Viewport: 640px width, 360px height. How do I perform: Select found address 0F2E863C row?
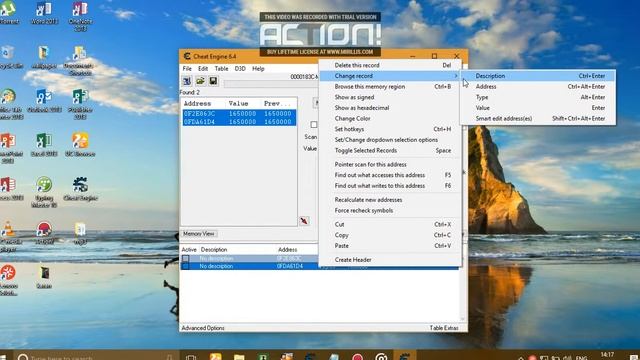tap(239, 113)
